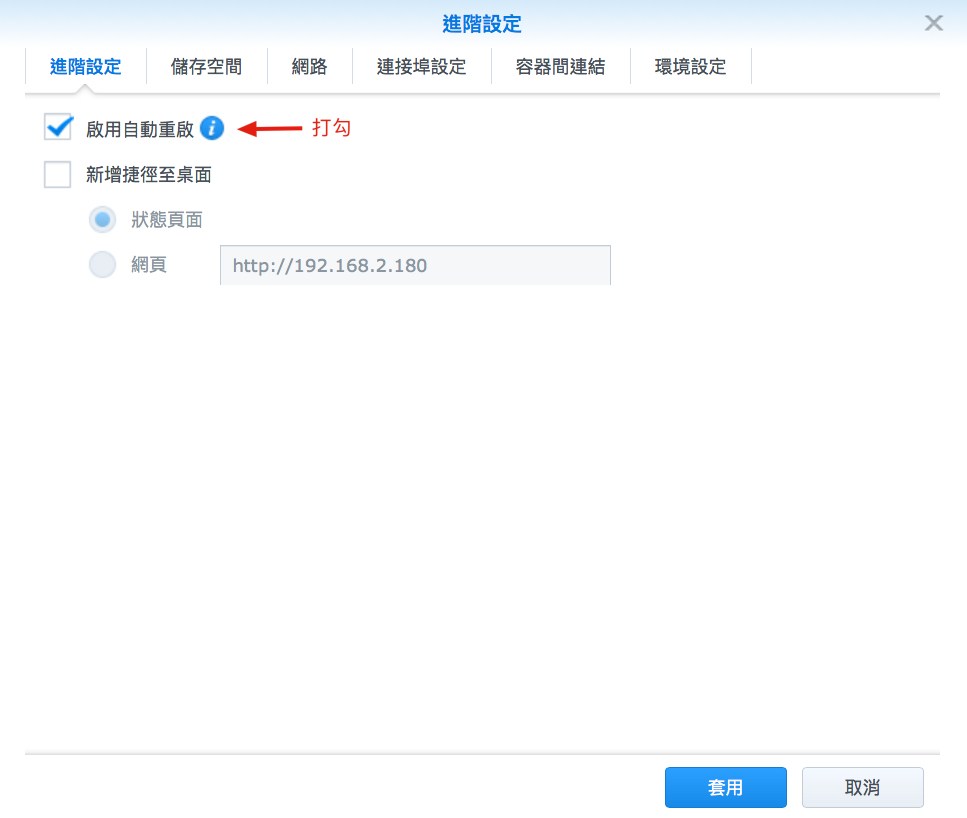Click the 套用 apply button
The image size is (967, 818).
[725, 787]
